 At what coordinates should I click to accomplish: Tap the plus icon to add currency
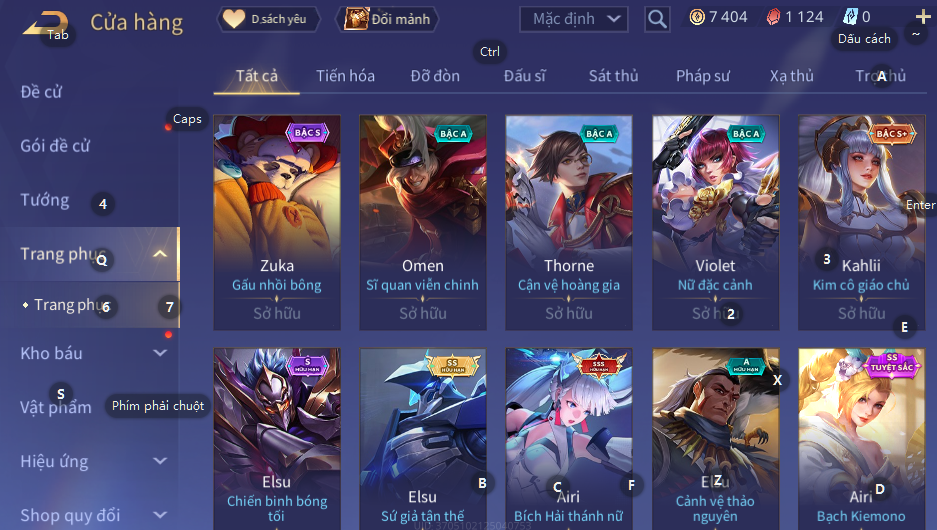tap(923, 17)
